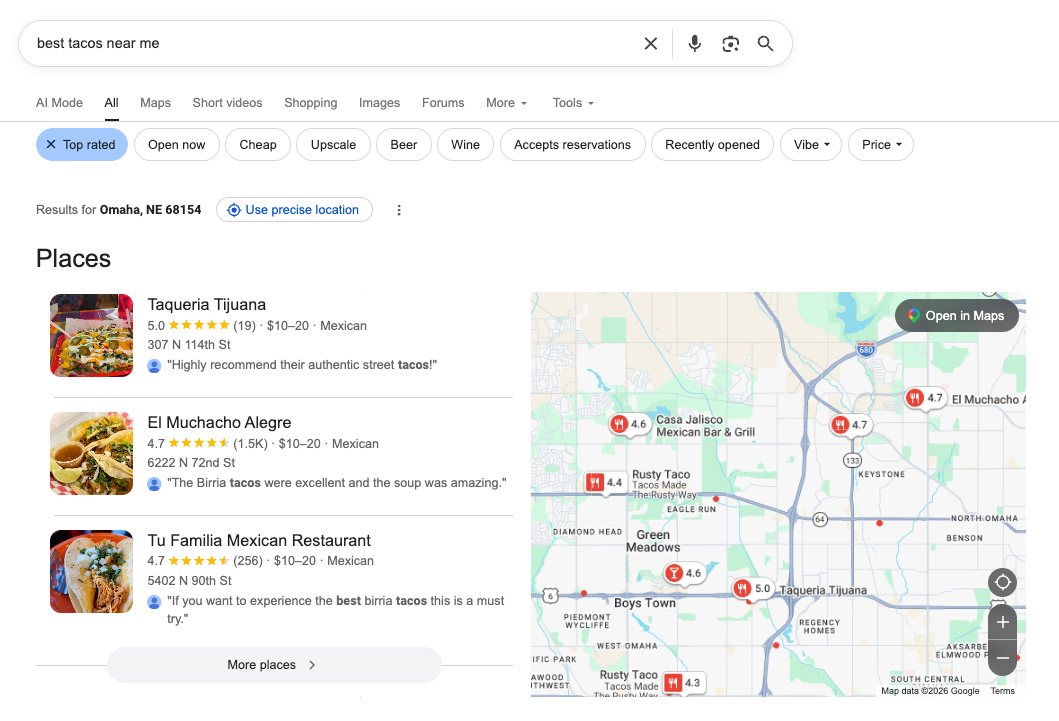Switch to the Maps tab
The height and width of the screenshot is (721, 1059).
(x=155, y=103)
